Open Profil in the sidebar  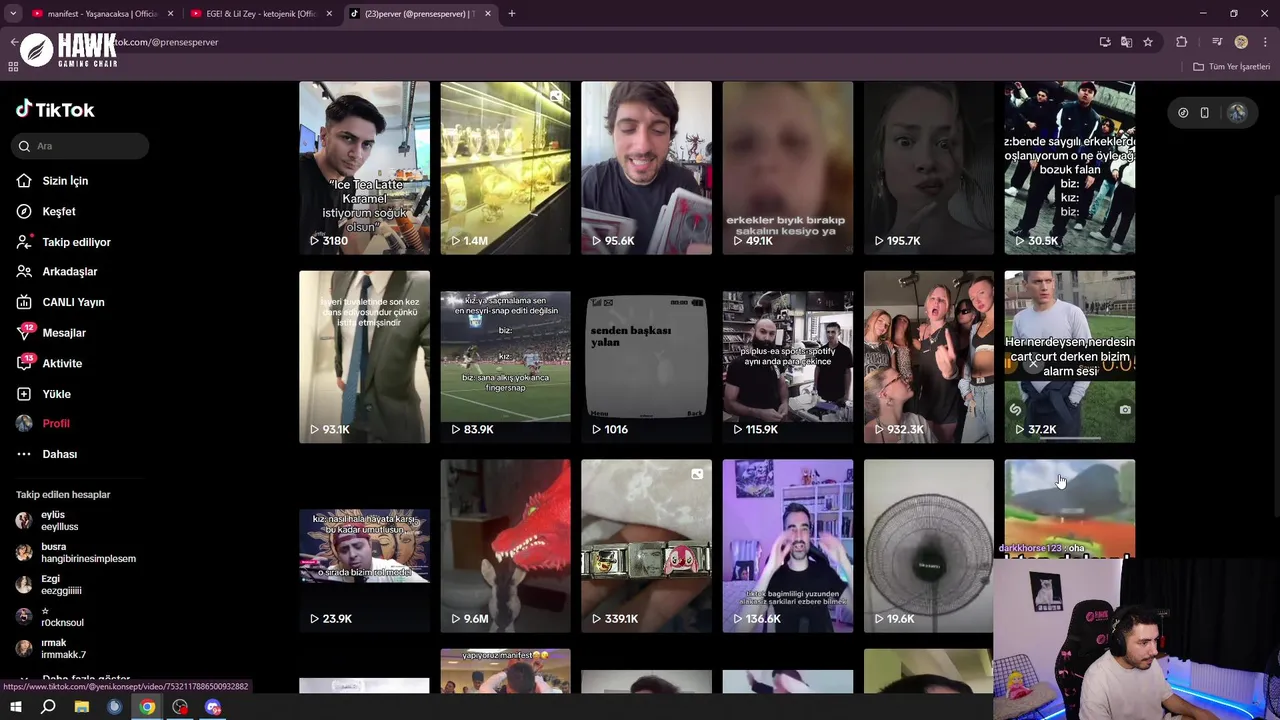point(44,424)
